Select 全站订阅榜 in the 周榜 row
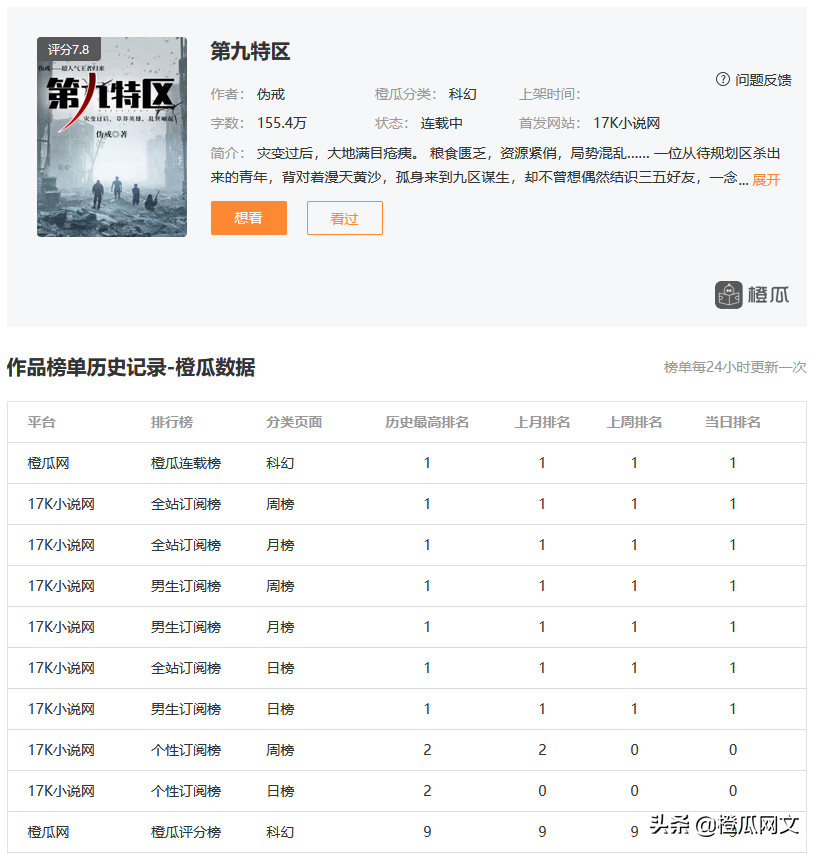The width and height of the screenshot is (818, 854). [x=186, y=504]
